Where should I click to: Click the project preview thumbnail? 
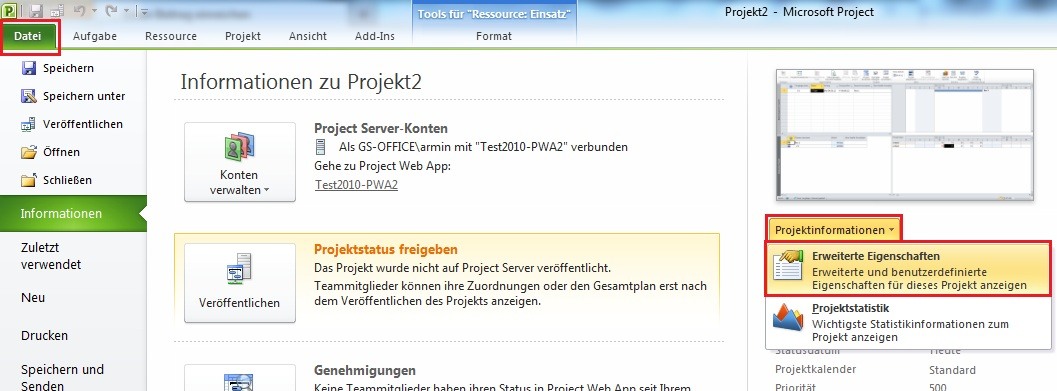point(905,136)
